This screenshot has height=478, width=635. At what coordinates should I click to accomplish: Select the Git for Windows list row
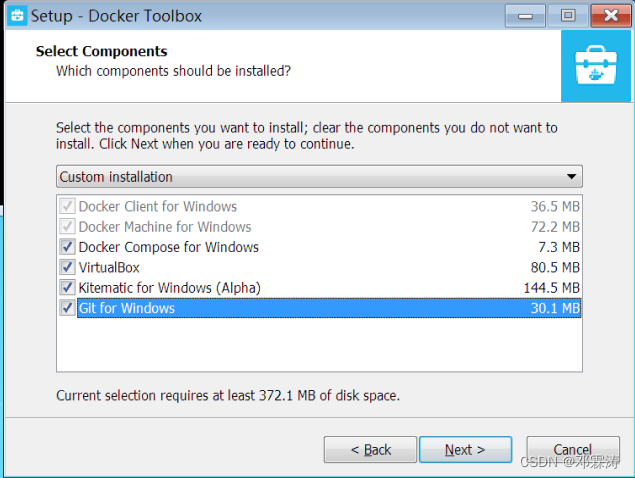(x=300, y=308)
